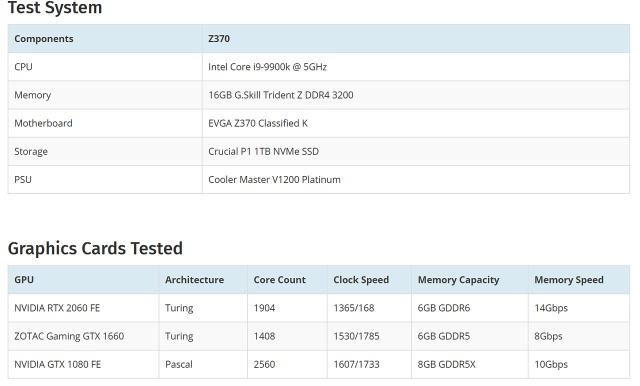Select 'Cooler Master V1200 Platinum' cell
The width and height of the screenshot is (640, 386).
[x=274, y=180]
